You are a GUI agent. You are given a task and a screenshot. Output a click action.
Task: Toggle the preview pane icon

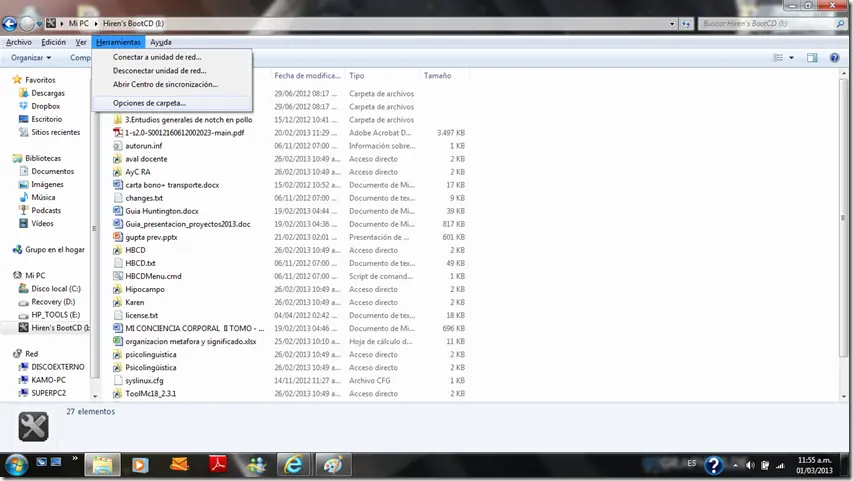(812, 58)
